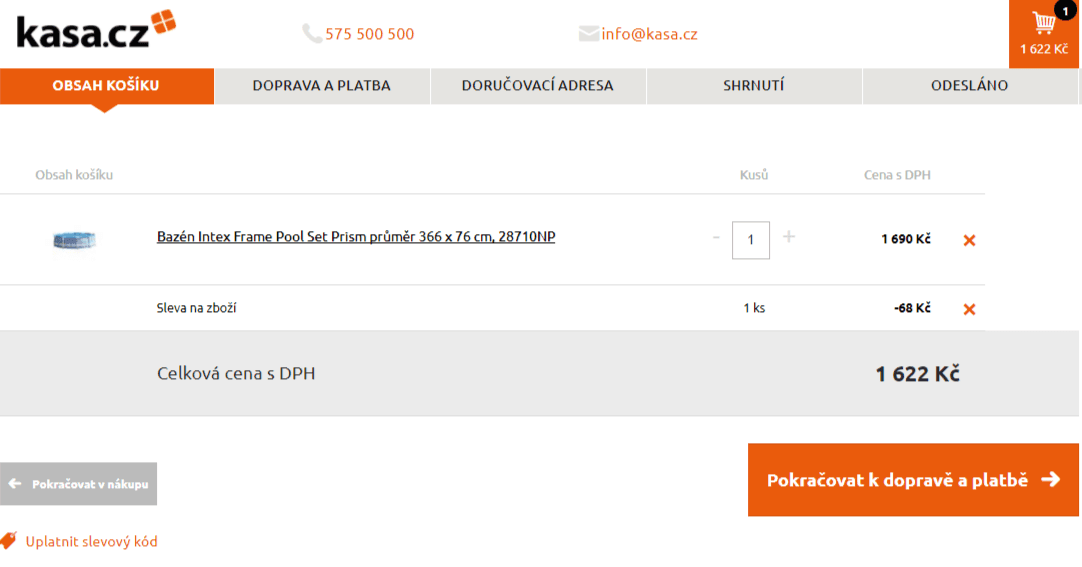Decrease pool quantity with the minus button
This screenshot has height=567, width=1082.
[x=716, y=237]
